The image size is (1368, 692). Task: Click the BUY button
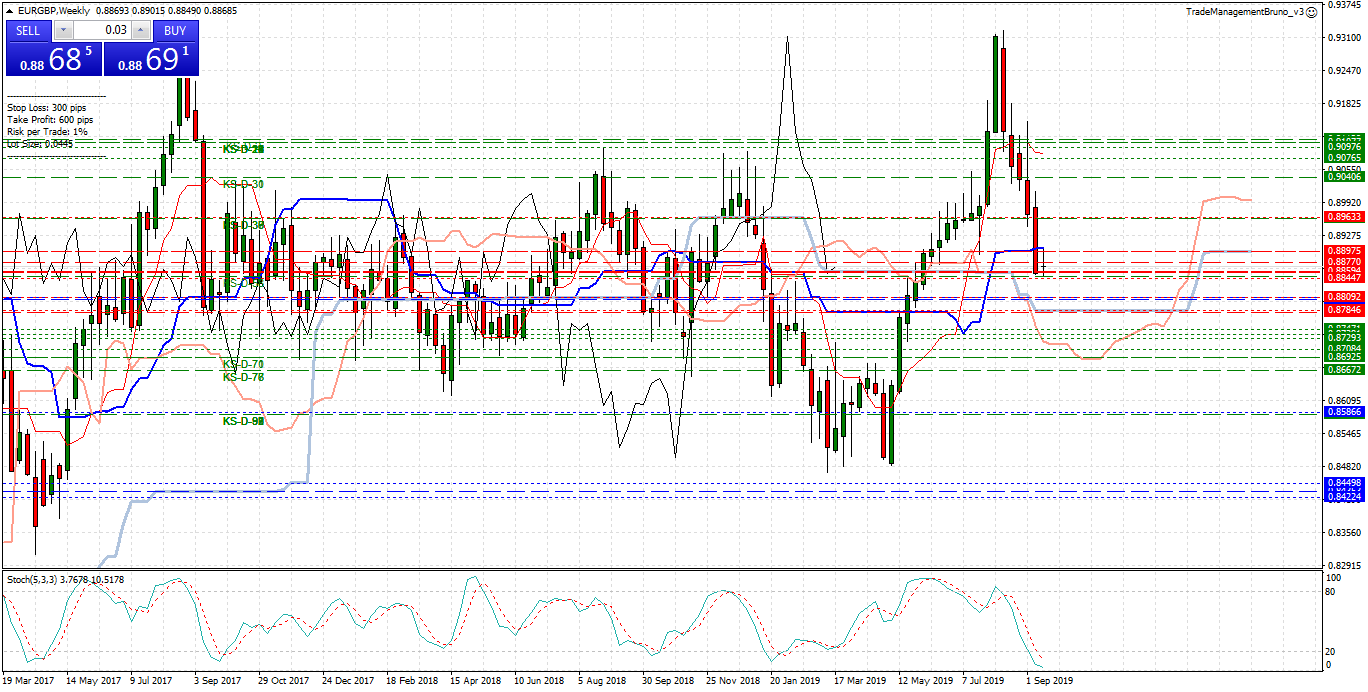[x=175, y=30]
